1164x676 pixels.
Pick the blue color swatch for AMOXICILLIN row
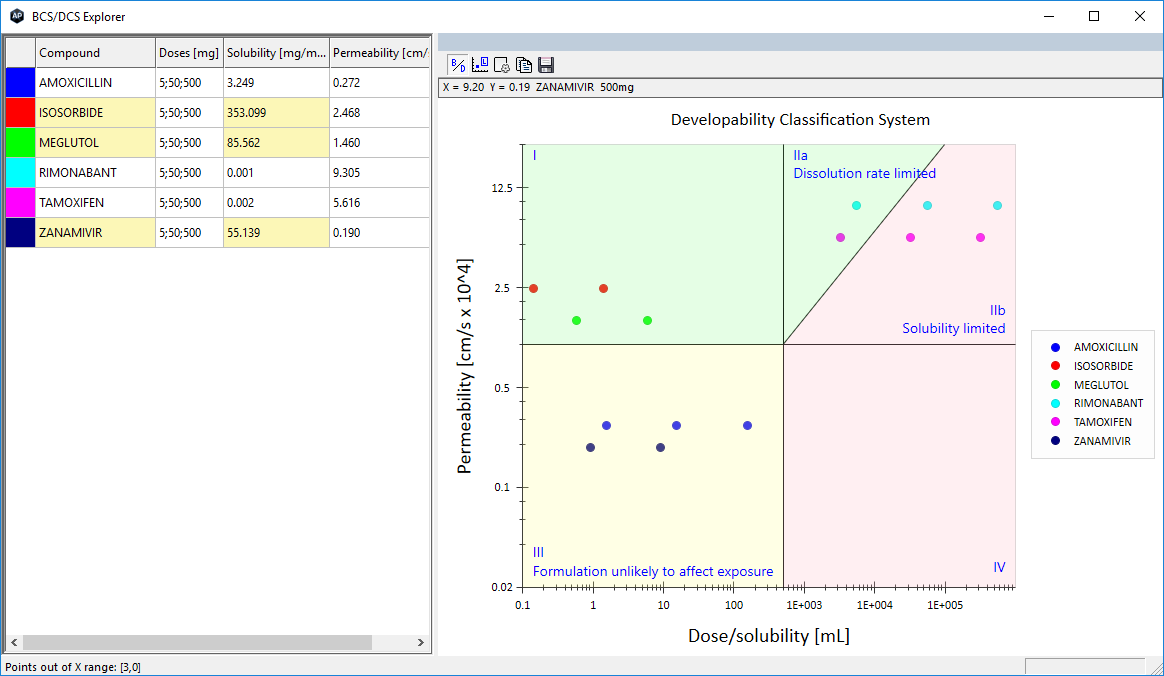pyautogui.click(x=21, y=82)
